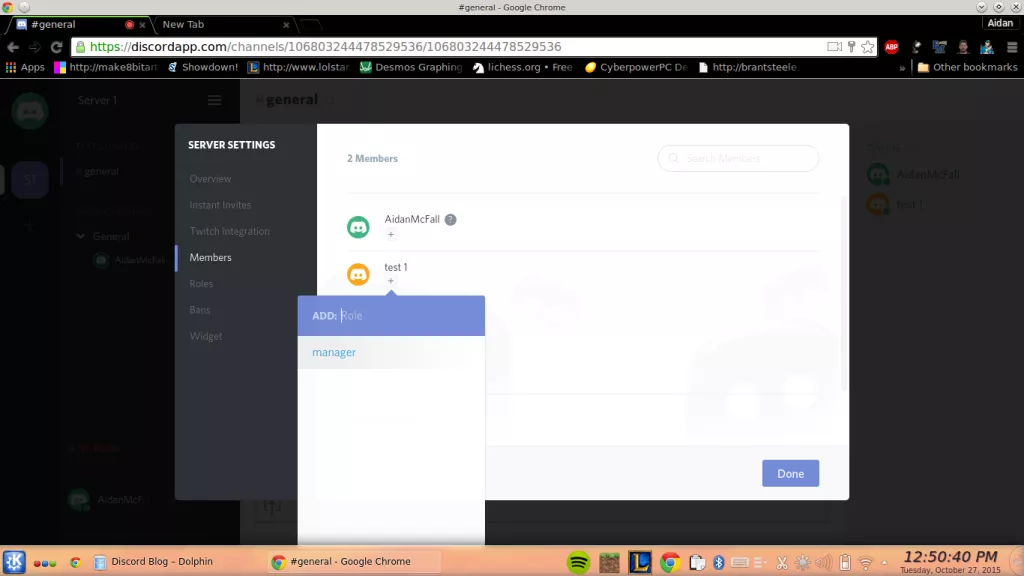The width and height of the screenshot is (1024, 576).
Task: Click the plus icon under AidanMcFall
Action: pos(391,235)
